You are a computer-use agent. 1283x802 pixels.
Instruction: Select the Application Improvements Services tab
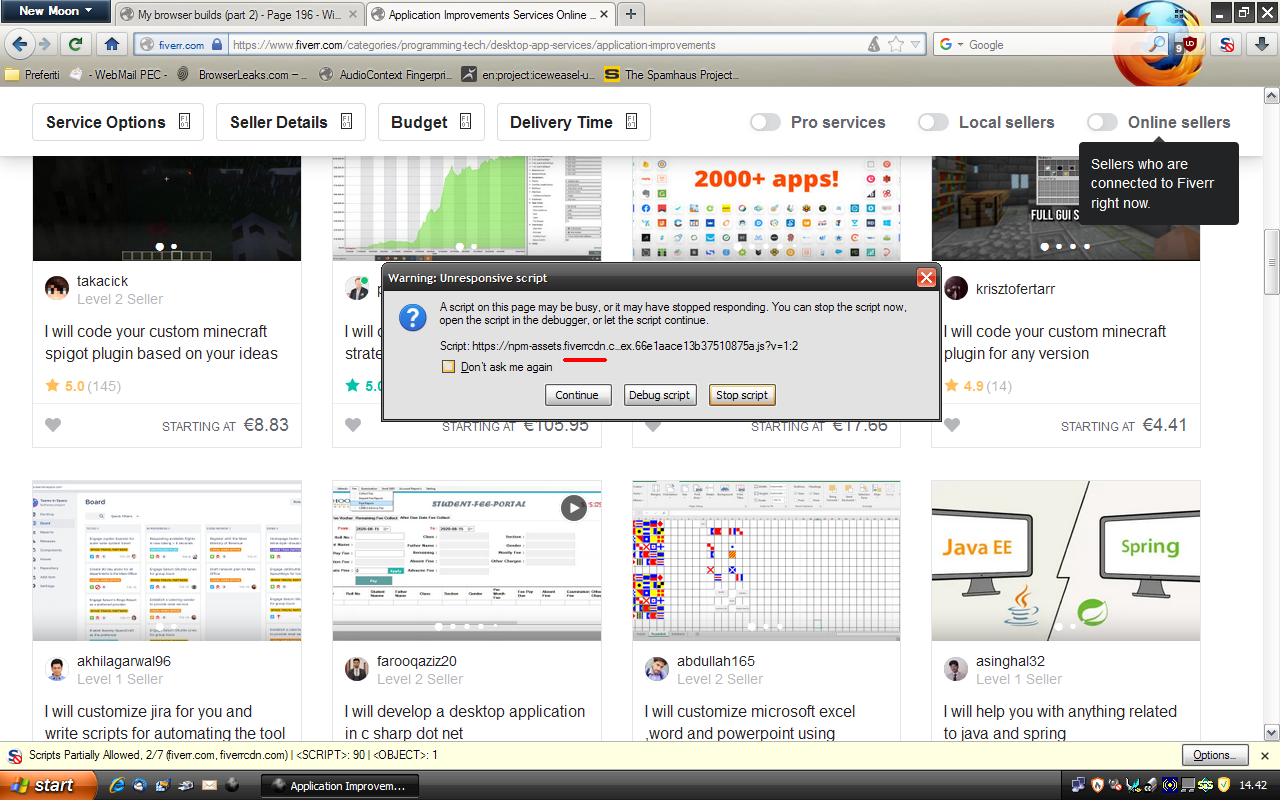pos(491,14)
